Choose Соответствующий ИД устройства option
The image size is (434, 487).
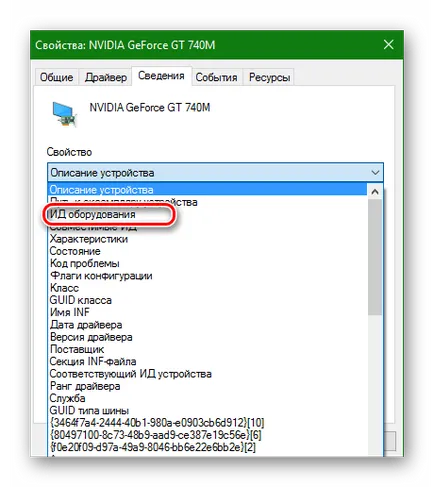coord(208,374)
